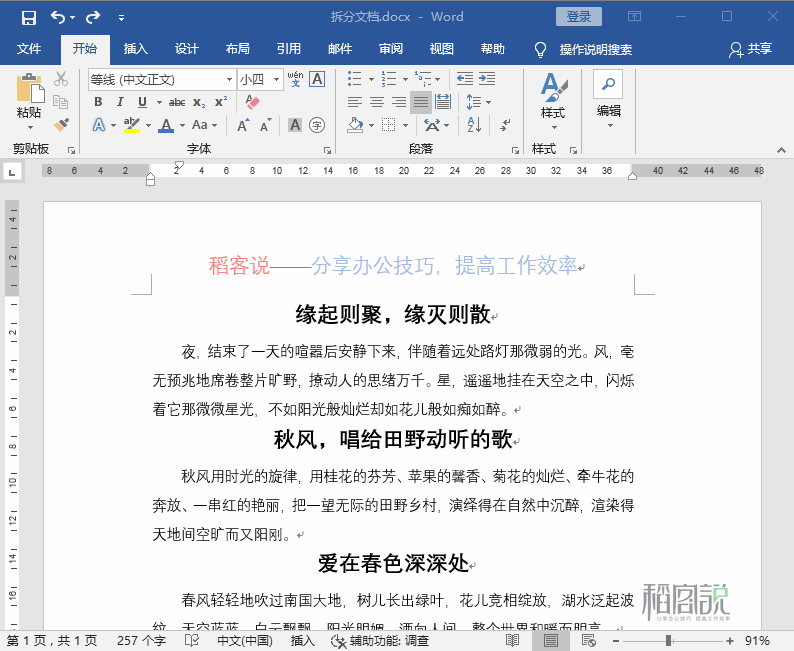Open the paragraph shading paint bucket
The image size is (794, 651).
pyautogui.click(x=355, y=125)
